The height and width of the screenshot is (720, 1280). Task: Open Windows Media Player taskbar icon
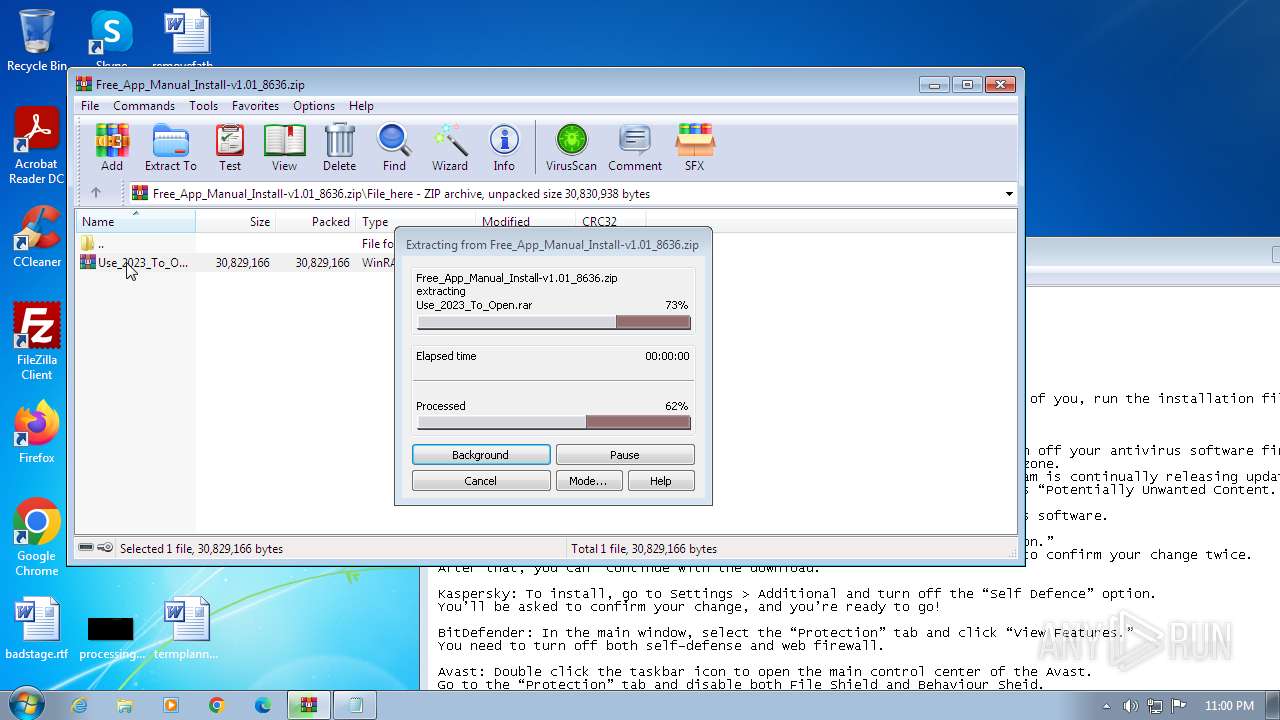point(171,705)
